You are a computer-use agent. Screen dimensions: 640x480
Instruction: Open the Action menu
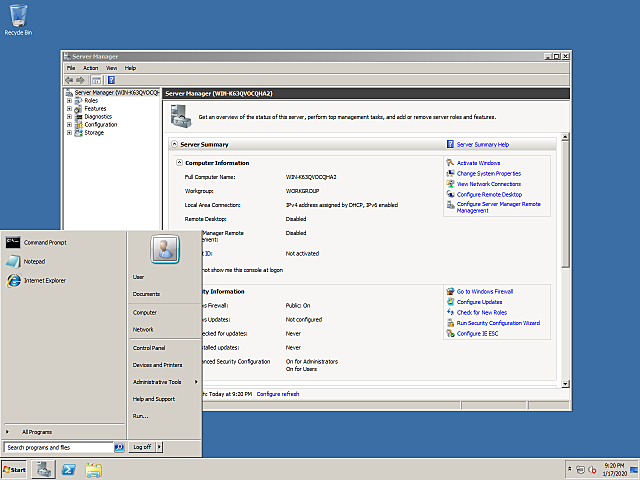click(x=91, y=68)
